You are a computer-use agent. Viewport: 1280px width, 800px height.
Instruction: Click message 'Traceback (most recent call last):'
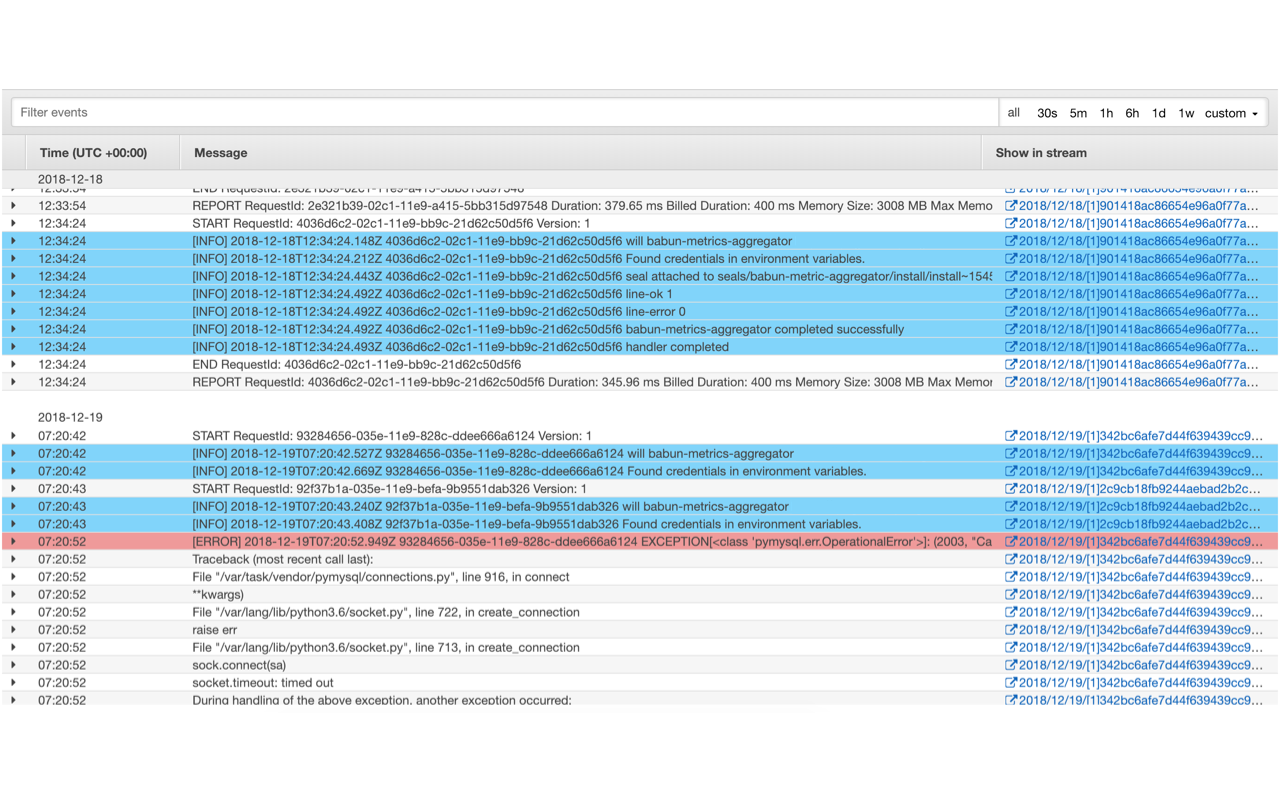pyautogui.click(x=282, y=559)
